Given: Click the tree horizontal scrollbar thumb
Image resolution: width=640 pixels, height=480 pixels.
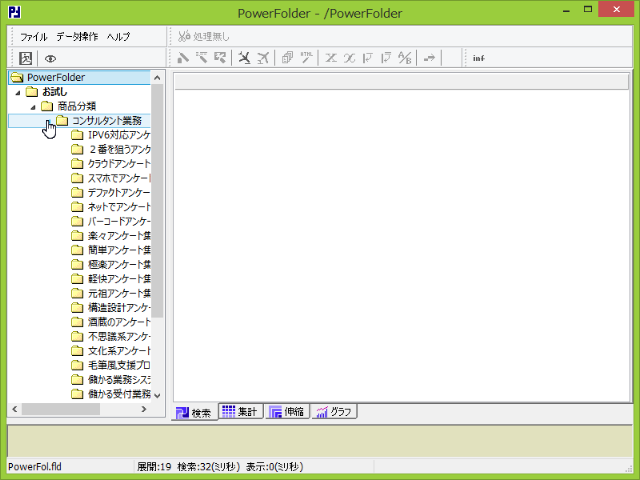Looking at the screenshot, I should 61,409.
